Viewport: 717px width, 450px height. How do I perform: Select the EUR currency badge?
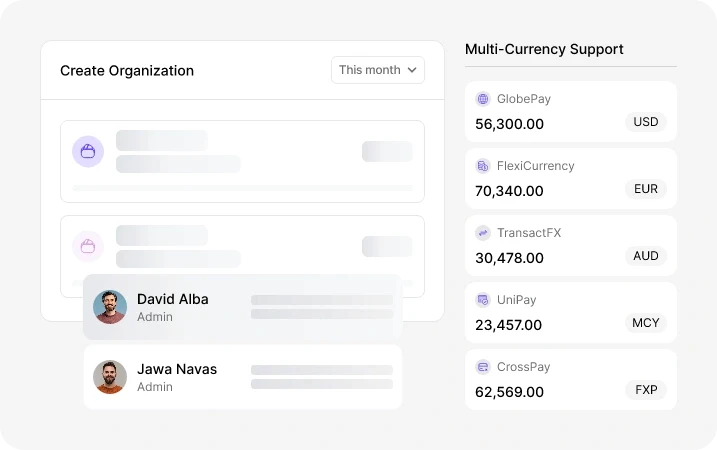tap(646, 189)
